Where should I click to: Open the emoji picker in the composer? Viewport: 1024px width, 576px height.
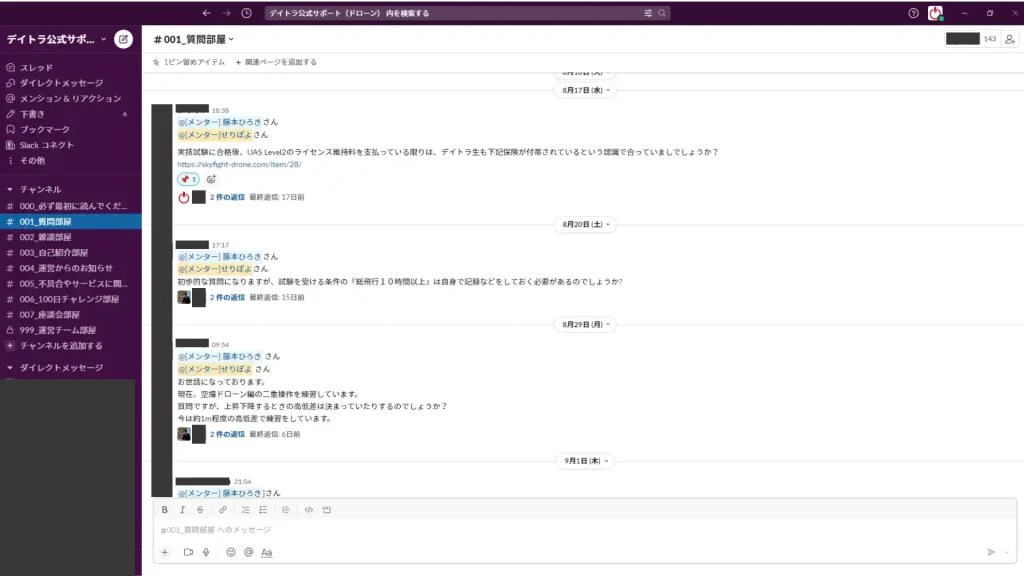coord(229,552)
